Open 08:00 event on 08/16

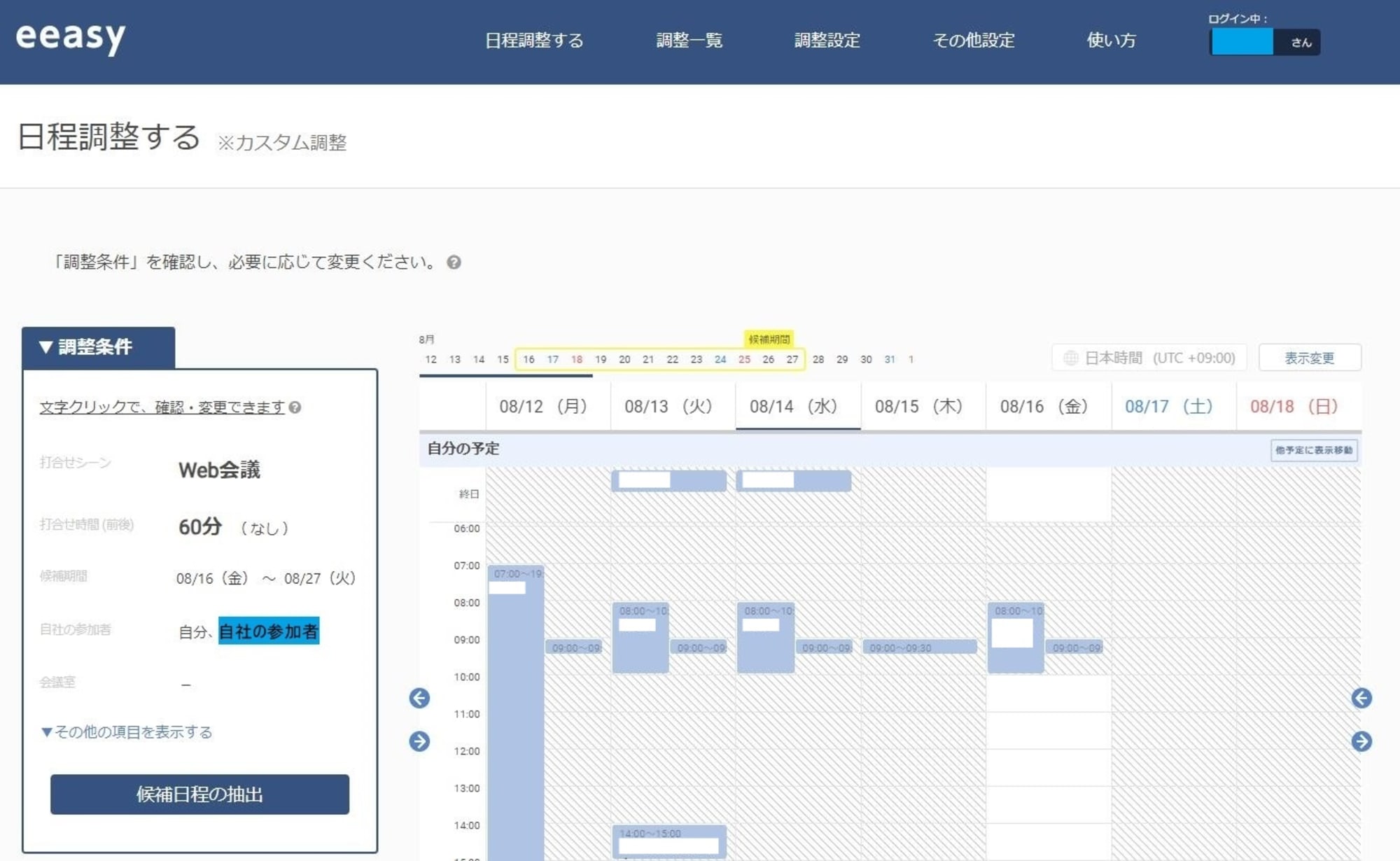pos(1016,638)
